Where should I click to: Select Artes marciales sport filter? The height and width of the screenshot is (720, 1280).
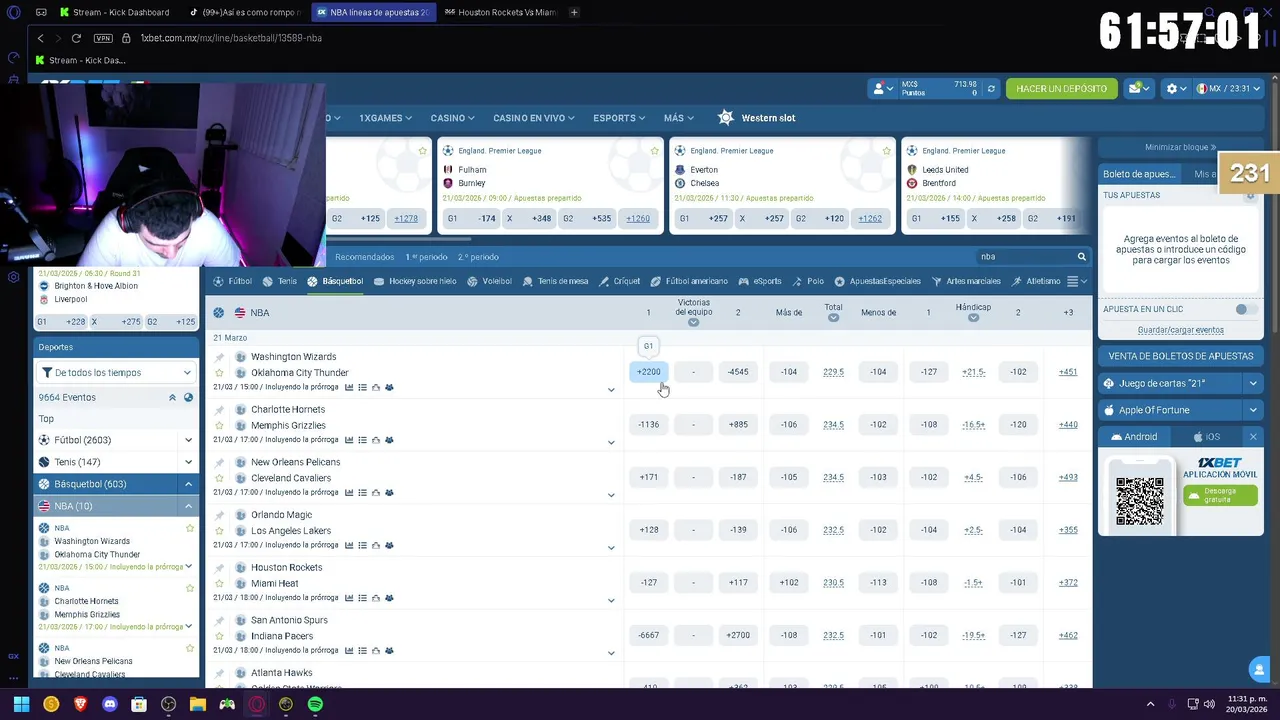coord(966,282)
